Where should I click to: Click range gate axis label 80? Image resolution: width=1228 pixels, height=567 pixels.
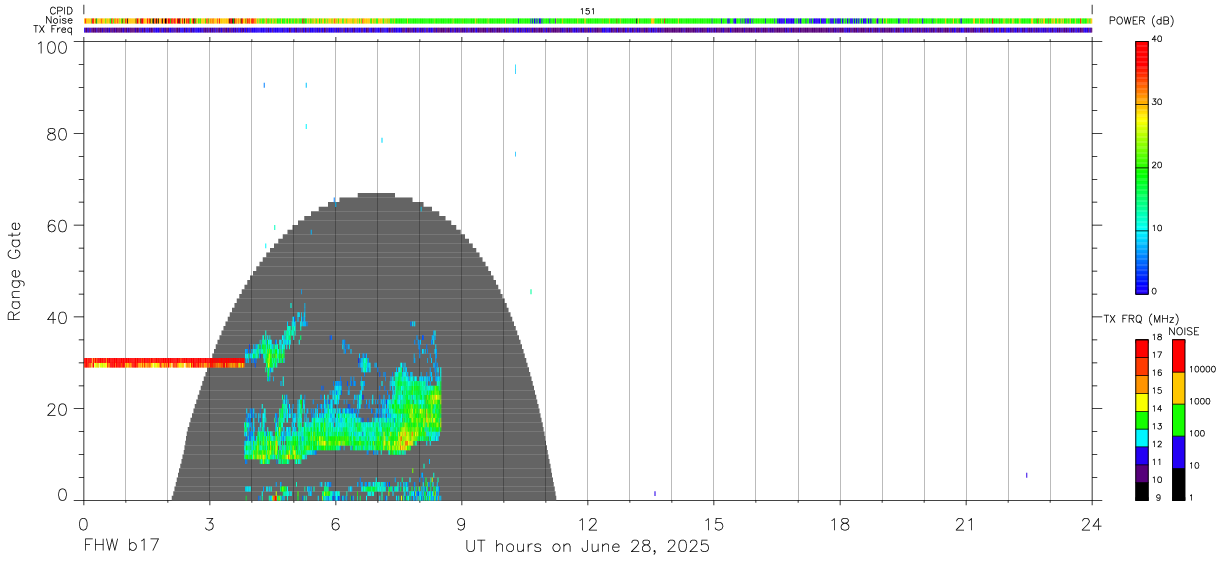(x=58, y=134)
